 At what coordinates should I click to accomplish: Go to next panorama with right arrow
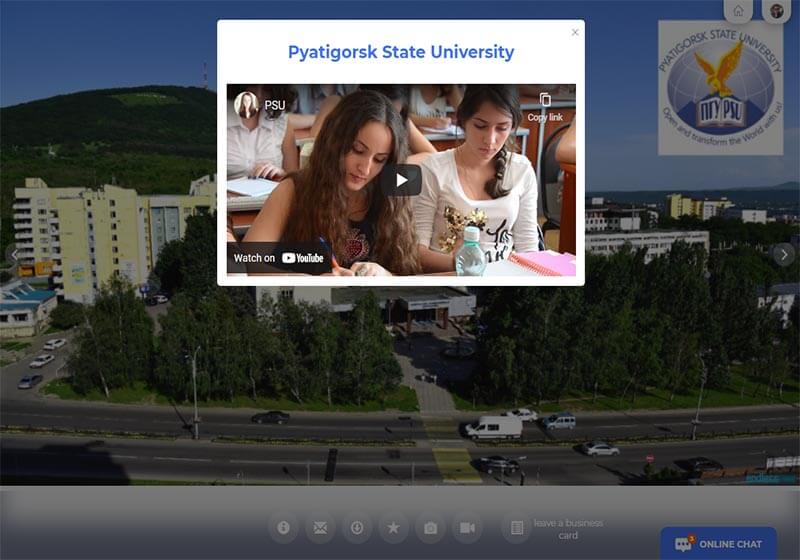(784, 254)
